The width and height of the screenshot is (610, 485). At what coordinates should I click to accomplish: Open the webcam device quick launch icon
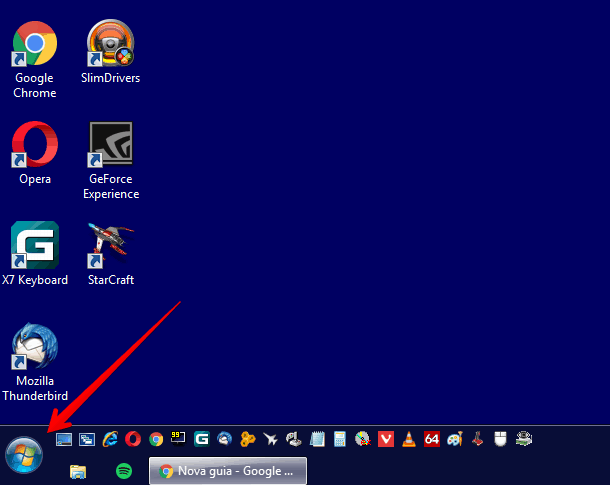coord(524,439)
